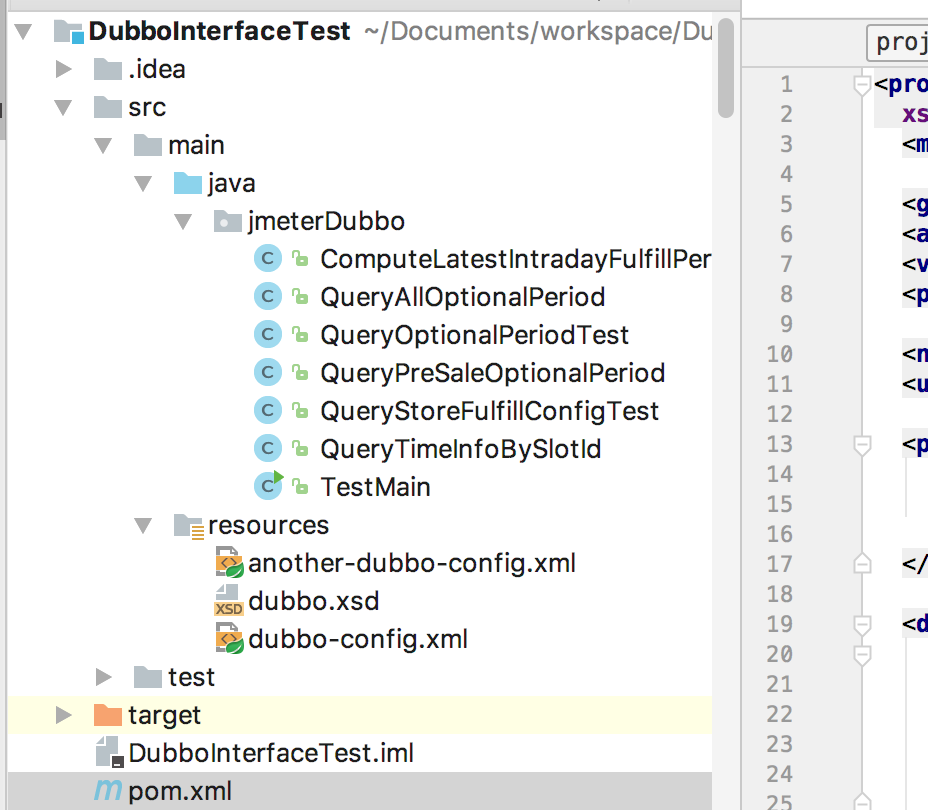Expand the target folder arrow

(63, 715)
